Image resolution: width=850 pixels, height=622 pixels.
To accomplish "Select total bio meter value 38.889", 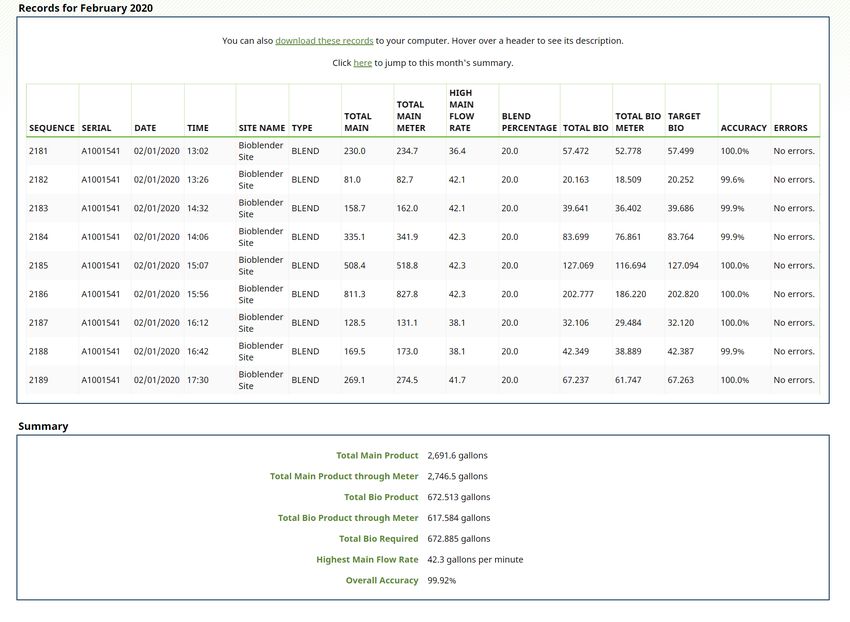I will coord(628,351).
